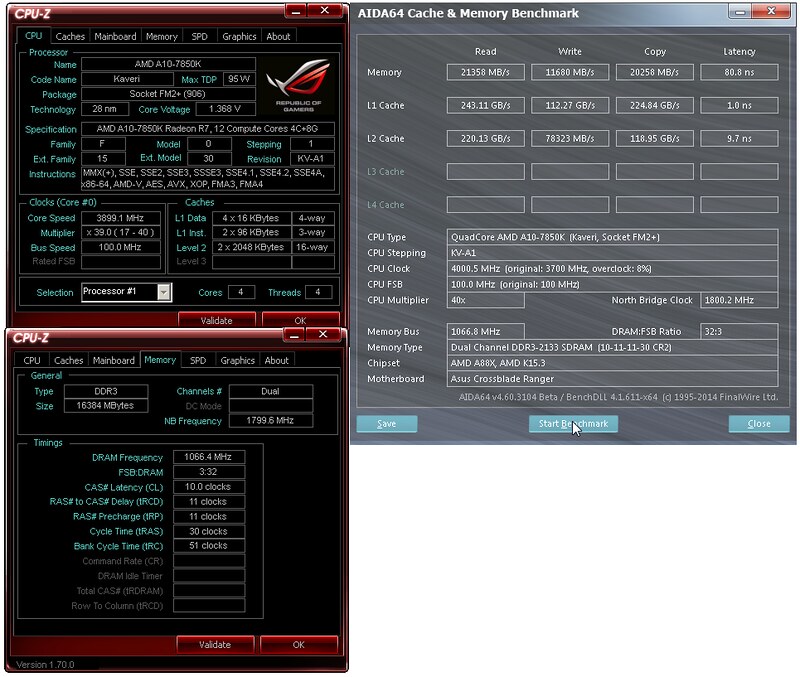800x677 pixels.
Task: Select SPD tab in lower CPU-Z window
Action: point(198,360)
